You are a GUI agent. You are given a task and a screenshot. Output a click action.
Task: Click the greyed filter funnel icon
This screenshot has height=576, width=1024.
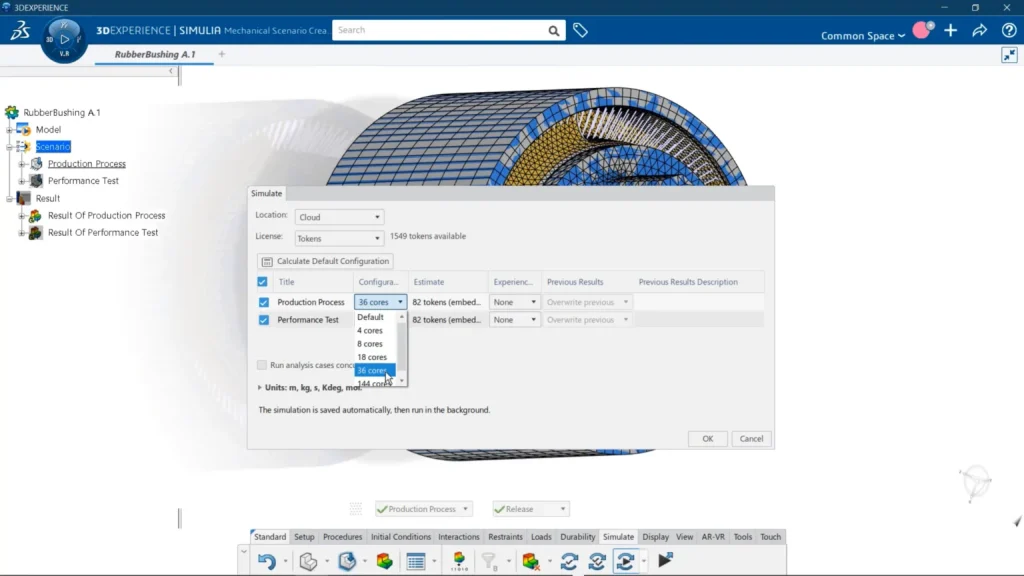pos(490,561)
